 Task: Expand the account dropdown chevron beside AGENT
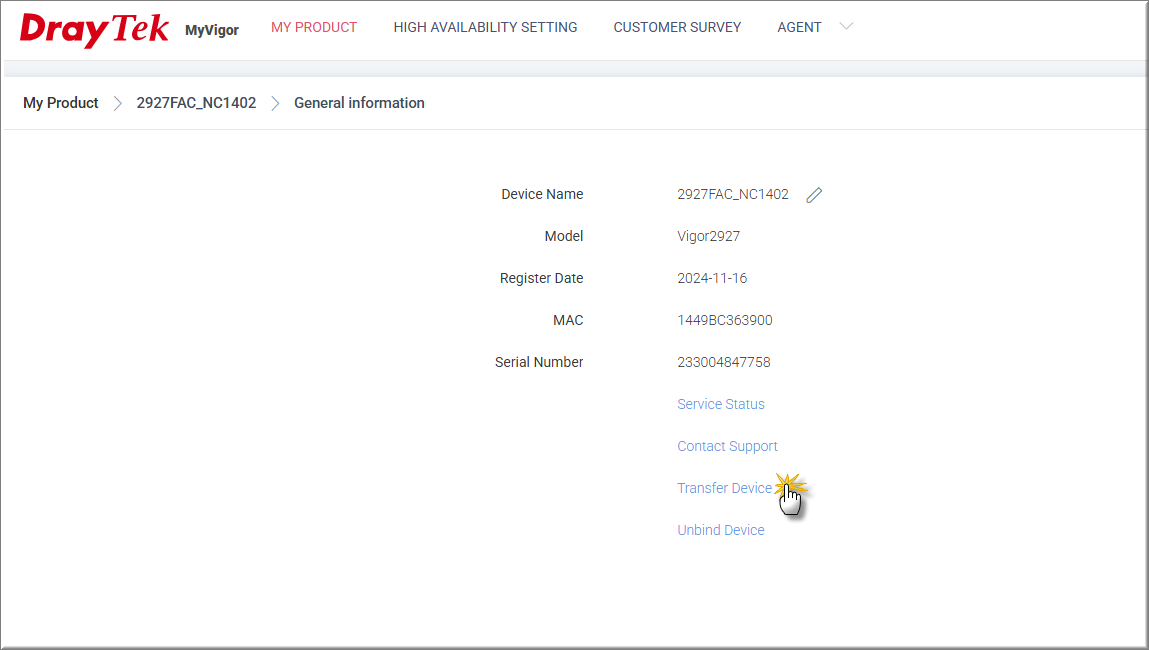[846, 26]
